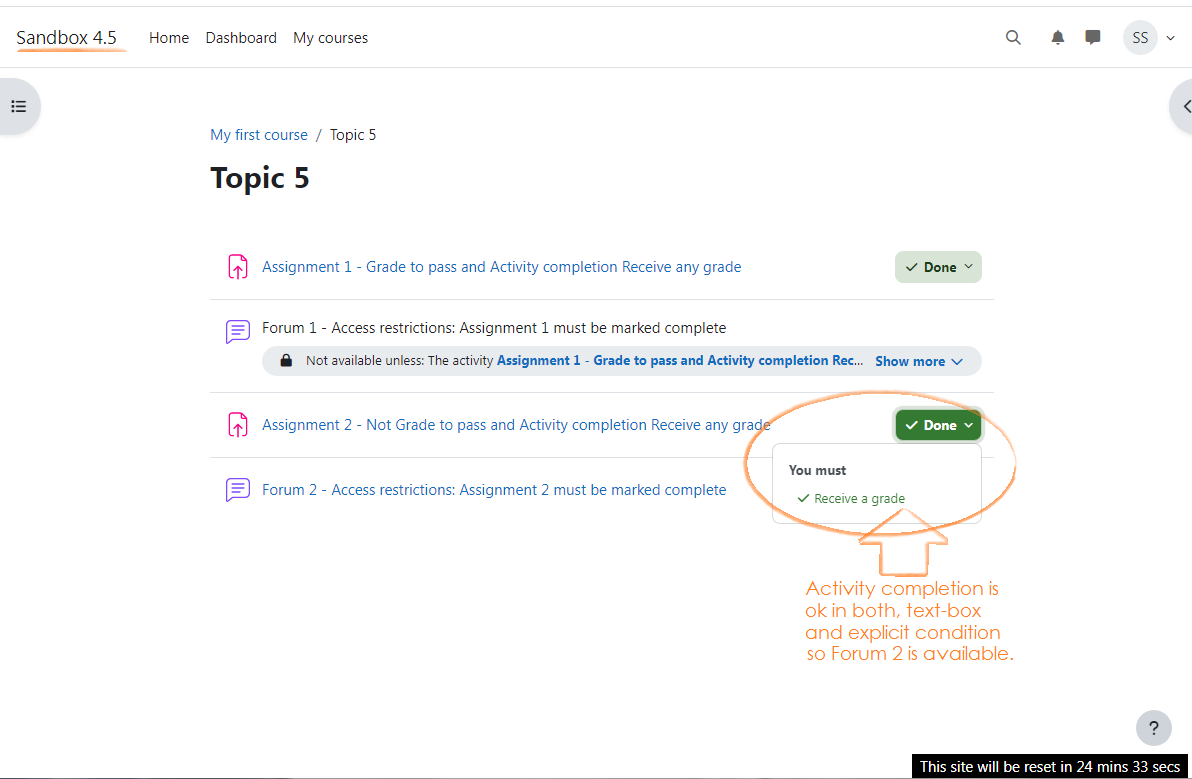Follow bold Assignment 1 link in restriction notice
The image size is (1192, 779).
(x=680, y=360)
